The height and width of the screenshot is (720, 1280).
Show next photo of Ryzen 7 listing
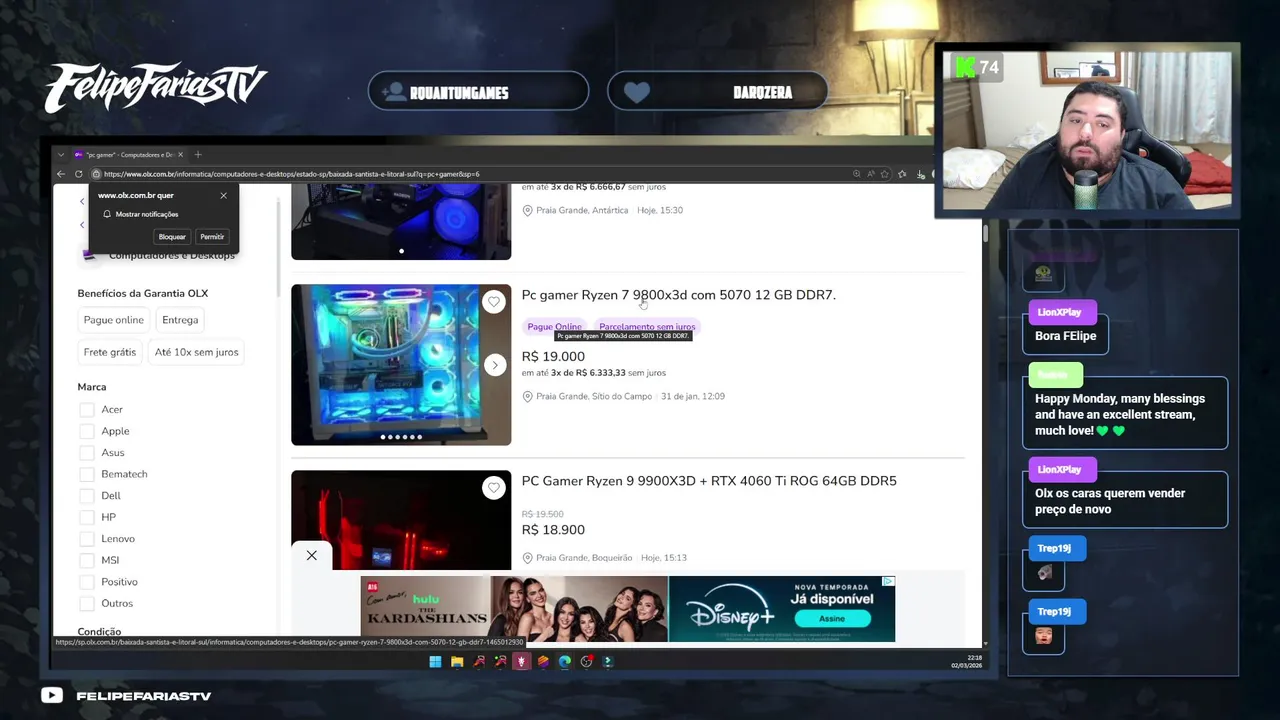(494, 365)
